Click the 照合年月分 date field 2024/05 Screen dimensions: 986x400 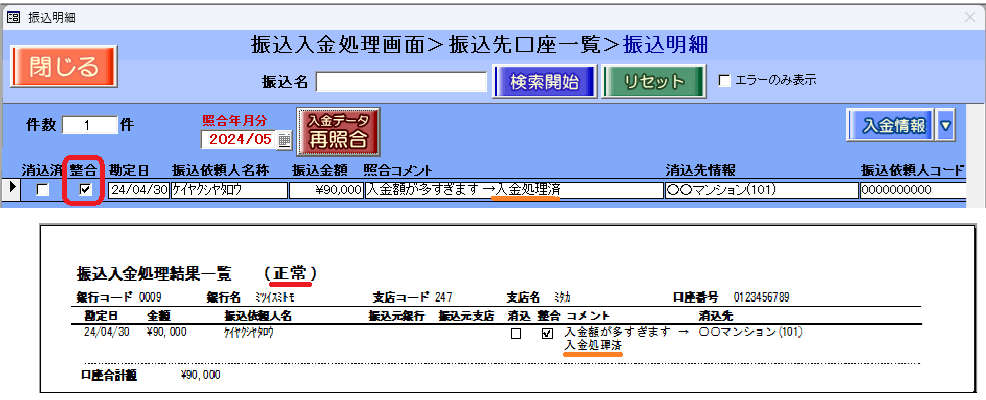[x=239, y=139]
